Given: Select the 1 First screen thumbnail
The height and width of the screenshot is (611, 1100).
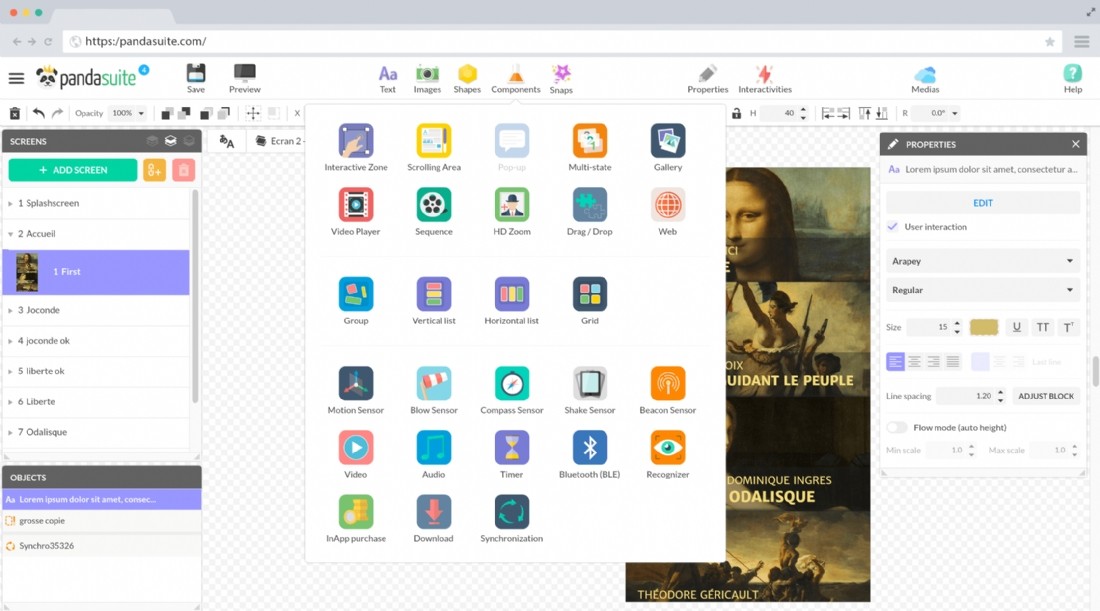Looking at the screenshot, I should [x=27, y=272].
